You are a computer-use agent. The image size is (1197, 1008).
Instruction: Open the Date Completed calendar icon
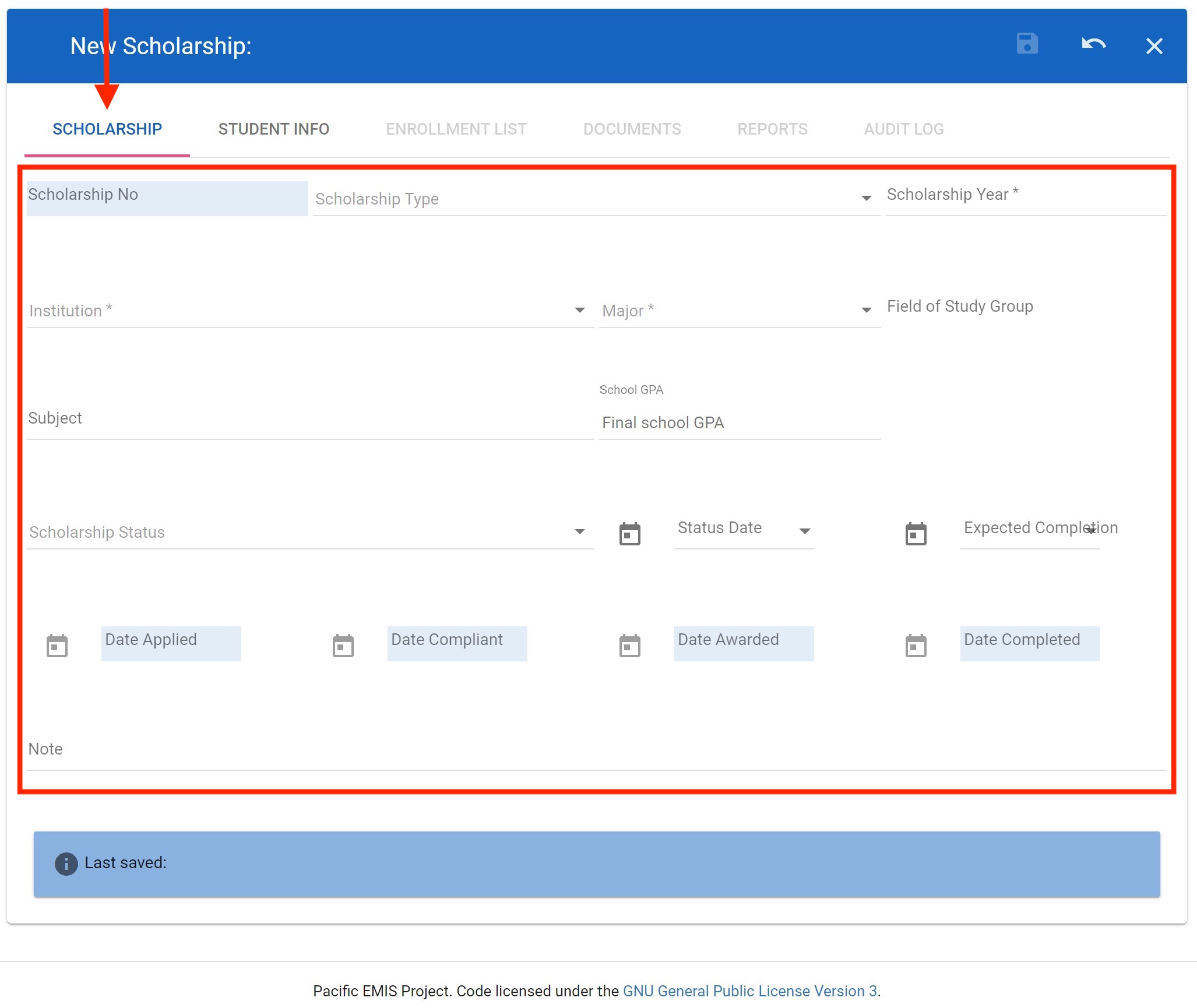coord(916,645)
